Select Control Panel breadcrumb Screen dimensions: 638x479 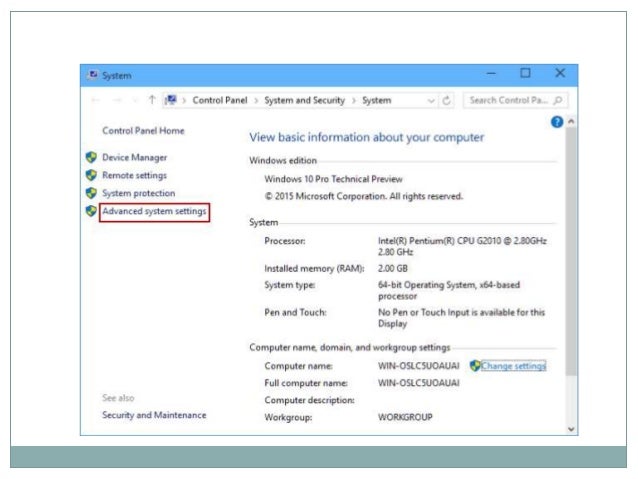click(220, 100)
